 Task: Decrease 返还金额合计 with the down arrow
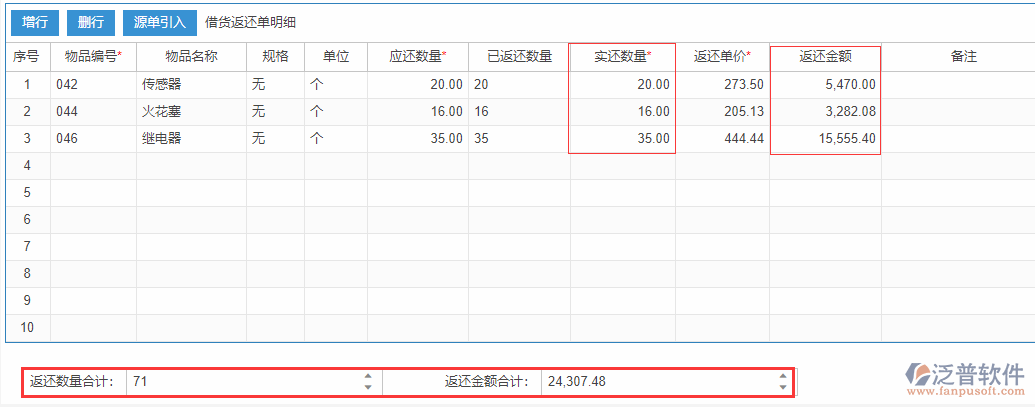click(x=782, y=387)
